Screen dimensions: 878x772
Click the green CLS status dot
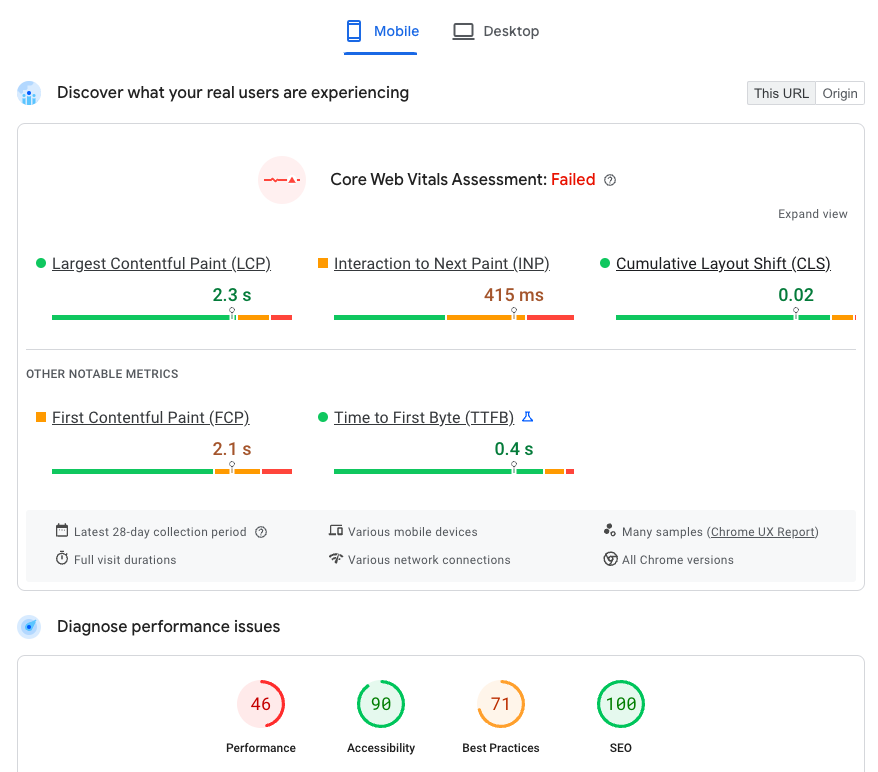(x=605, y=263)
